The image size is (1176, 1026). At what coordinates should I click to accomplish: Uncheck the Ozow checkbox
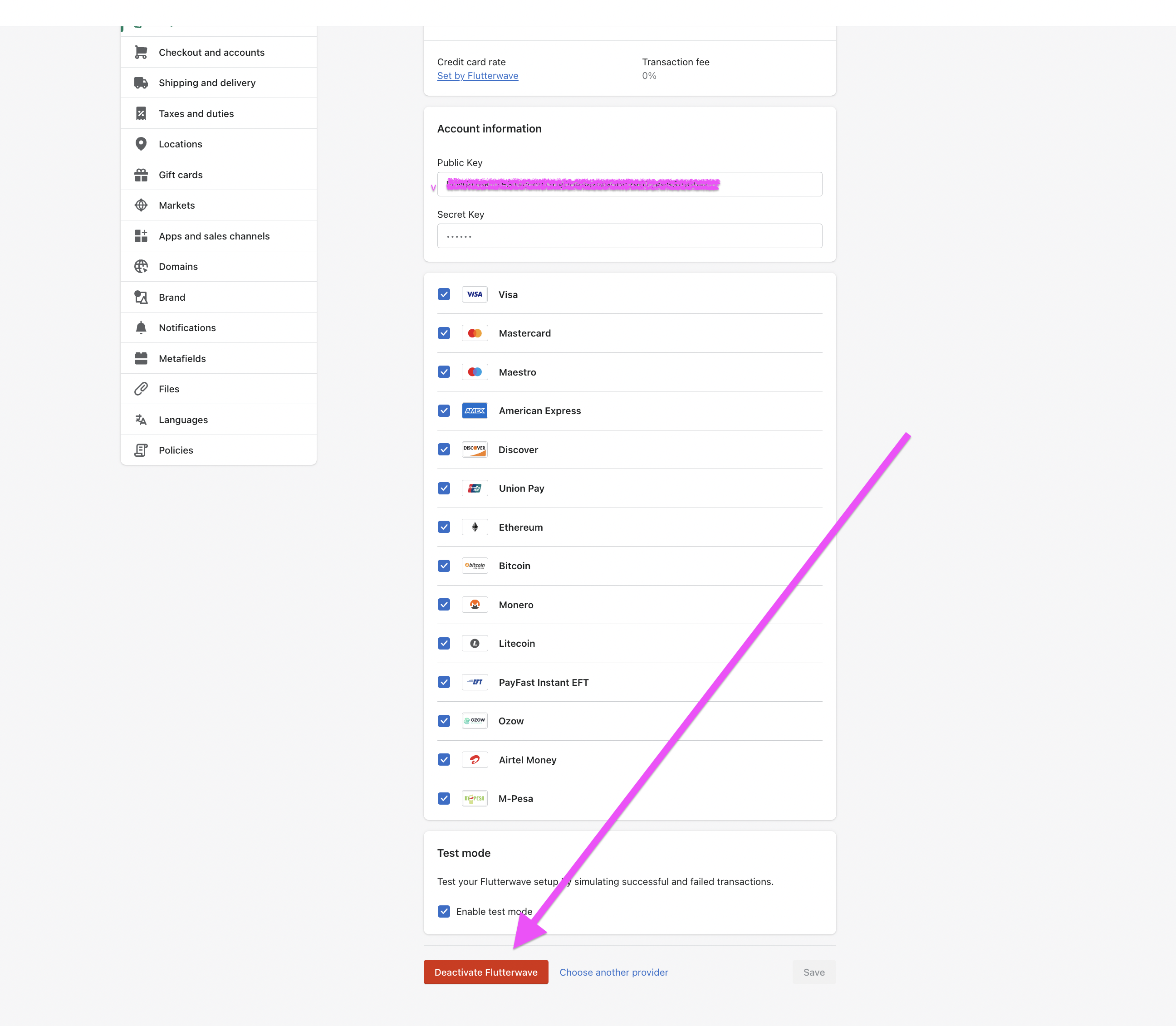coord(444,721)
